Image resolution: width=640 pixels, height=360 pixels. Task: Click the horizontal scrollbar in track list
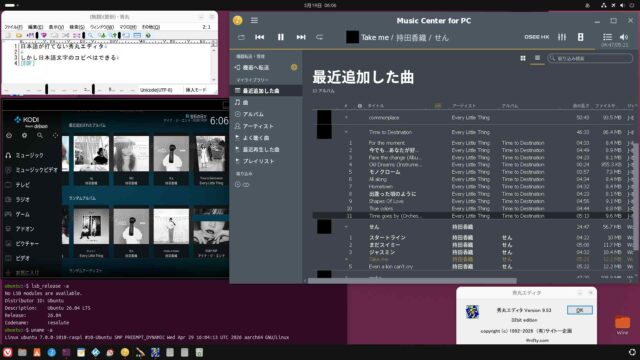pyautogui.click(x=412, y=281)
